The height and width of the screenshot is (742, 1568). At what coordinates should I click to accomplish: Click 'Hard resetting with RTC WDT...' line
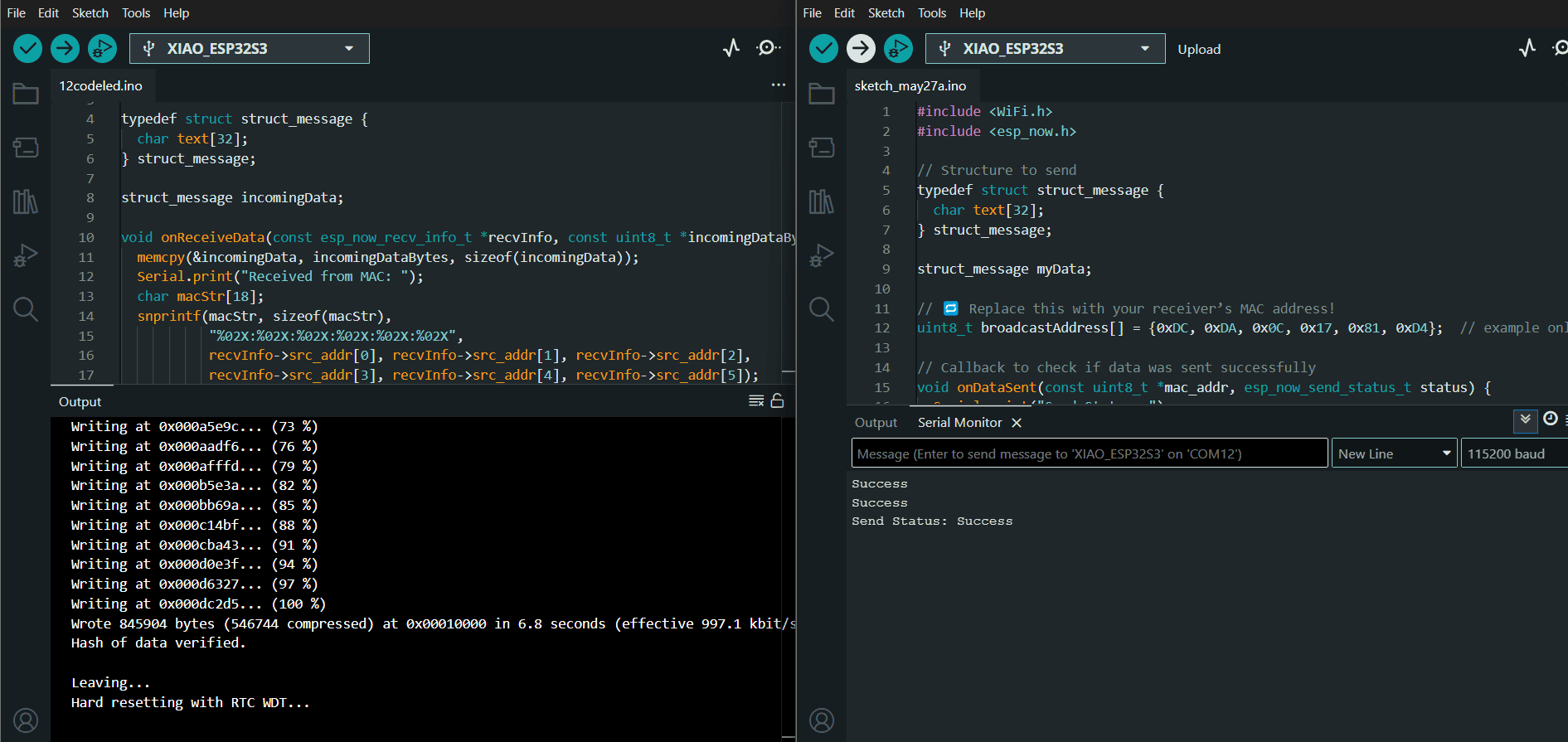190,703
